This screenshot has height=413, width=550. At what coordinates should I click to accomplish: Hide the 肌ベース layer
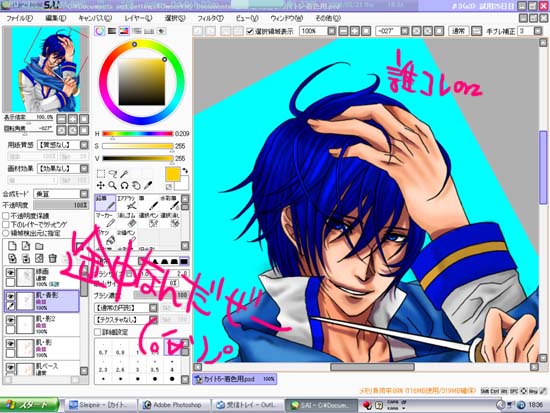coord(11,367)
